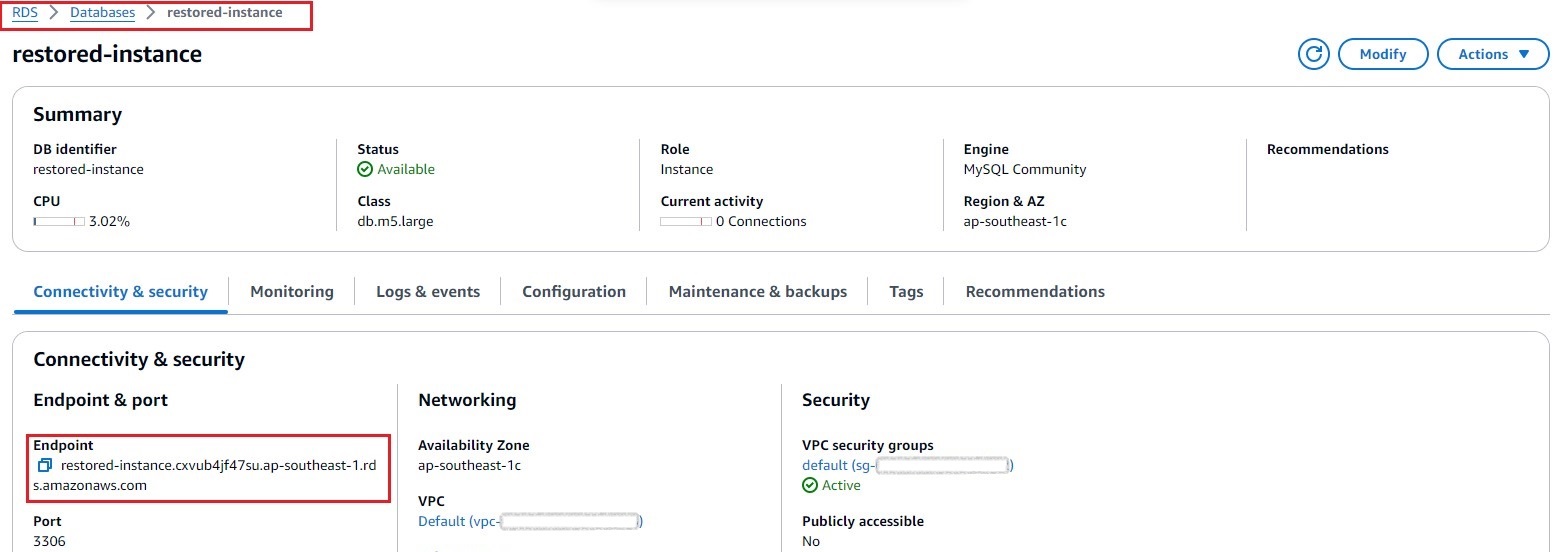Click the Active security group check icon
1566x552 pixels.
click(810, 485)
